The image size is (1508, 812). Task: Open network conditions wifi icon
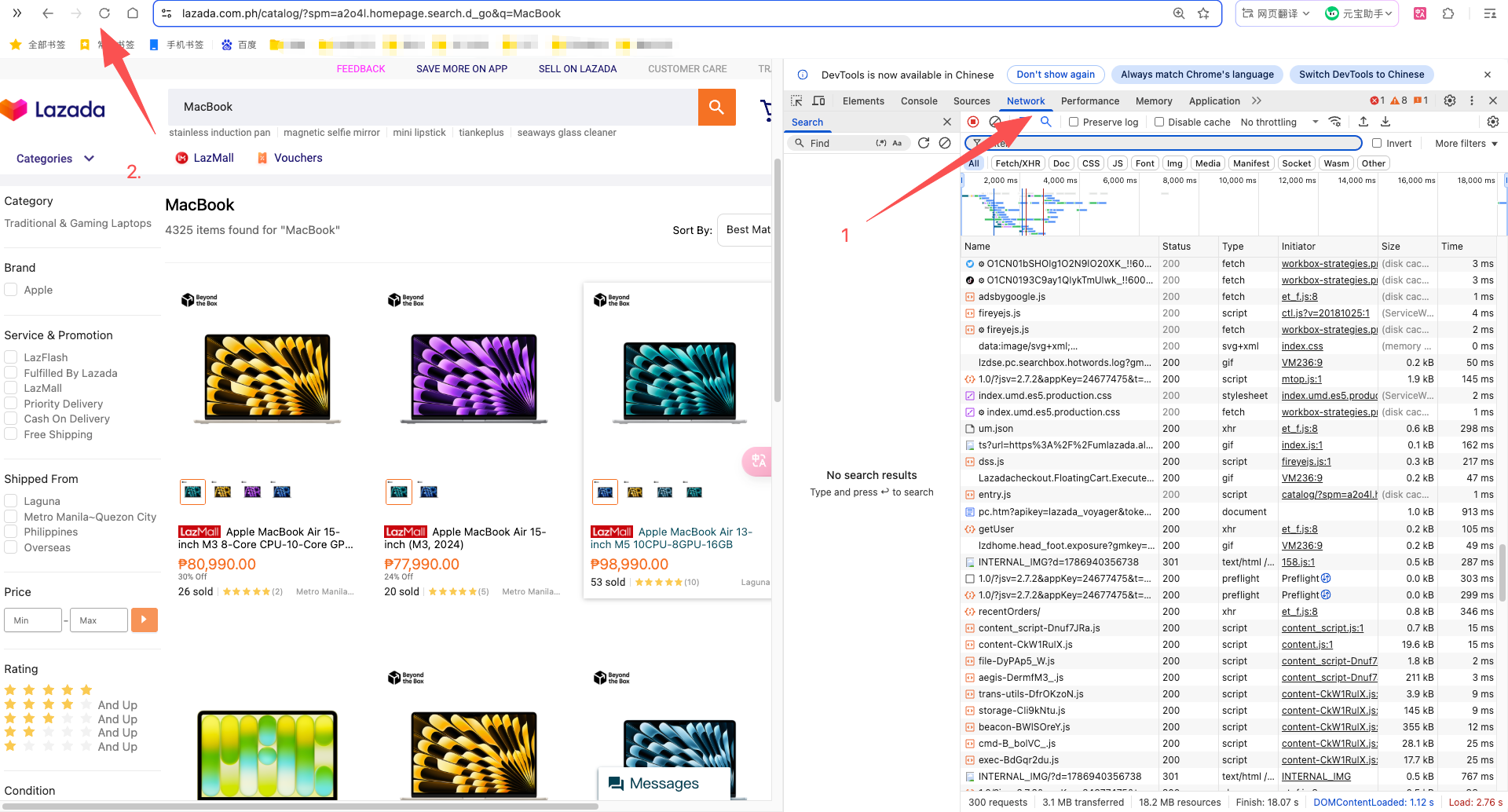coord(1334,122)
